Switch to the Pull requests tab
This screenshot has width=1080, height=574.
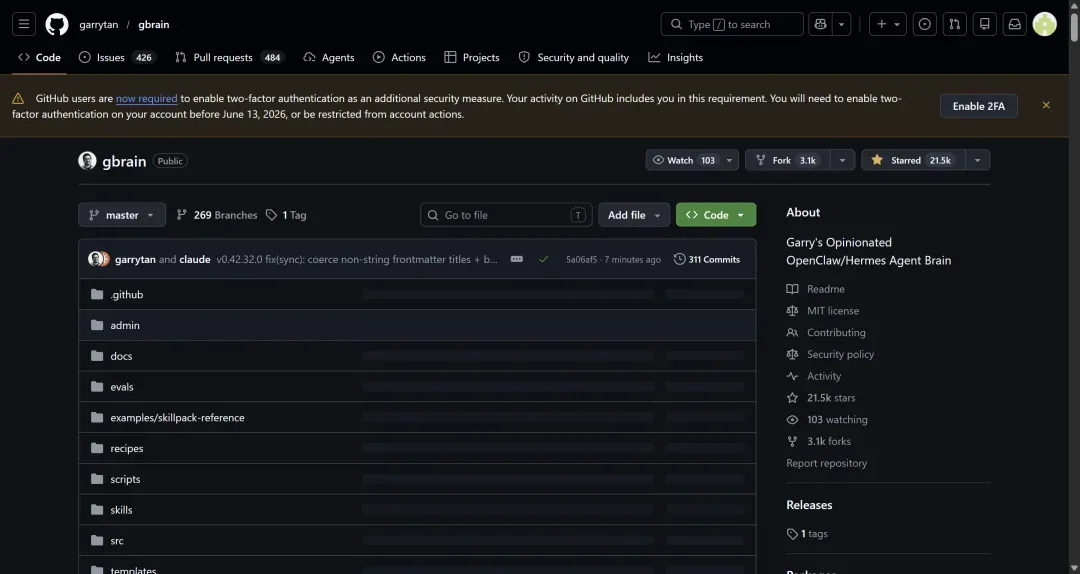tap(229, 57)
